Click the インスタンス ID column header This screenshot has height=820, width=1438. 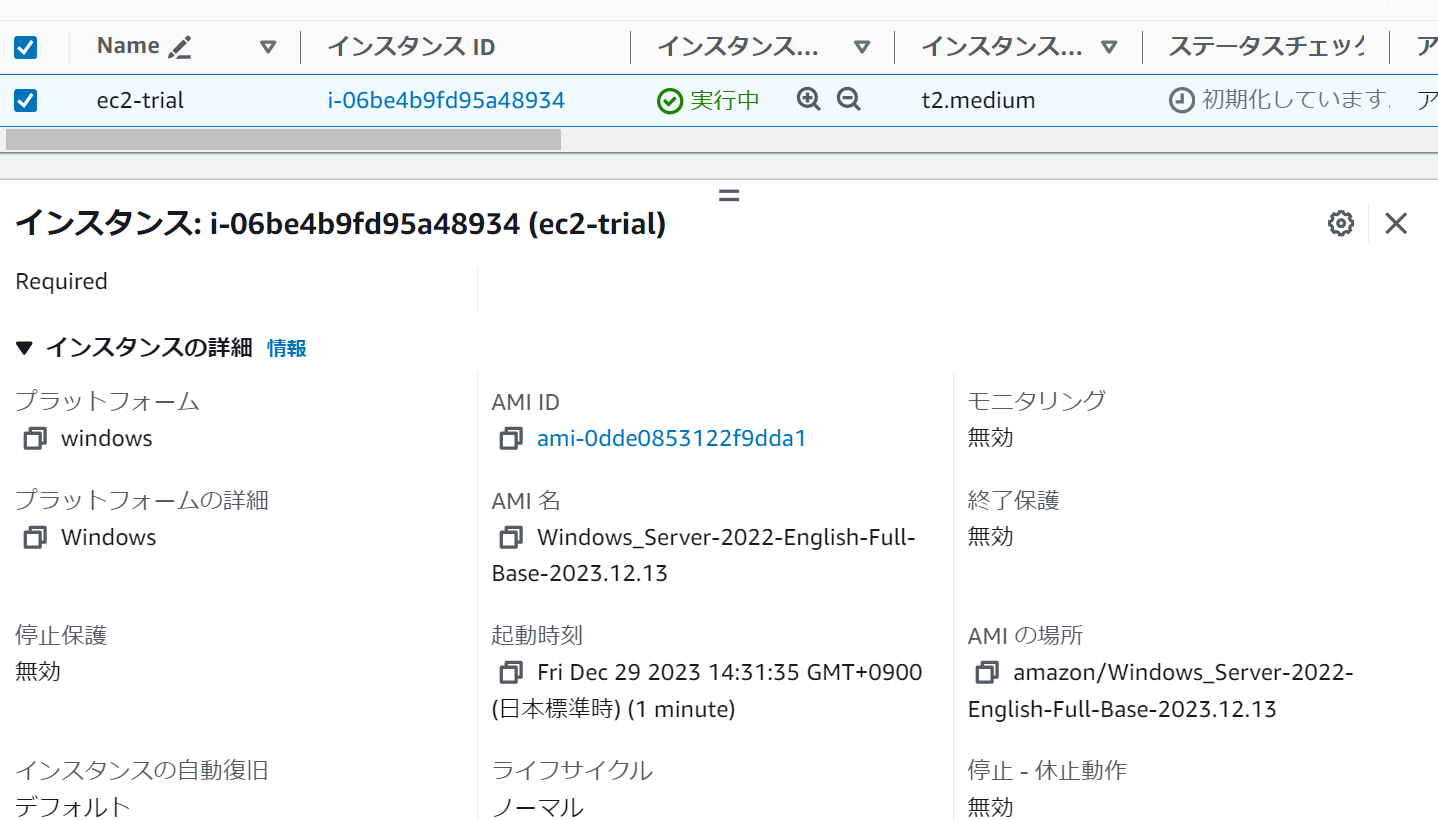411,47
